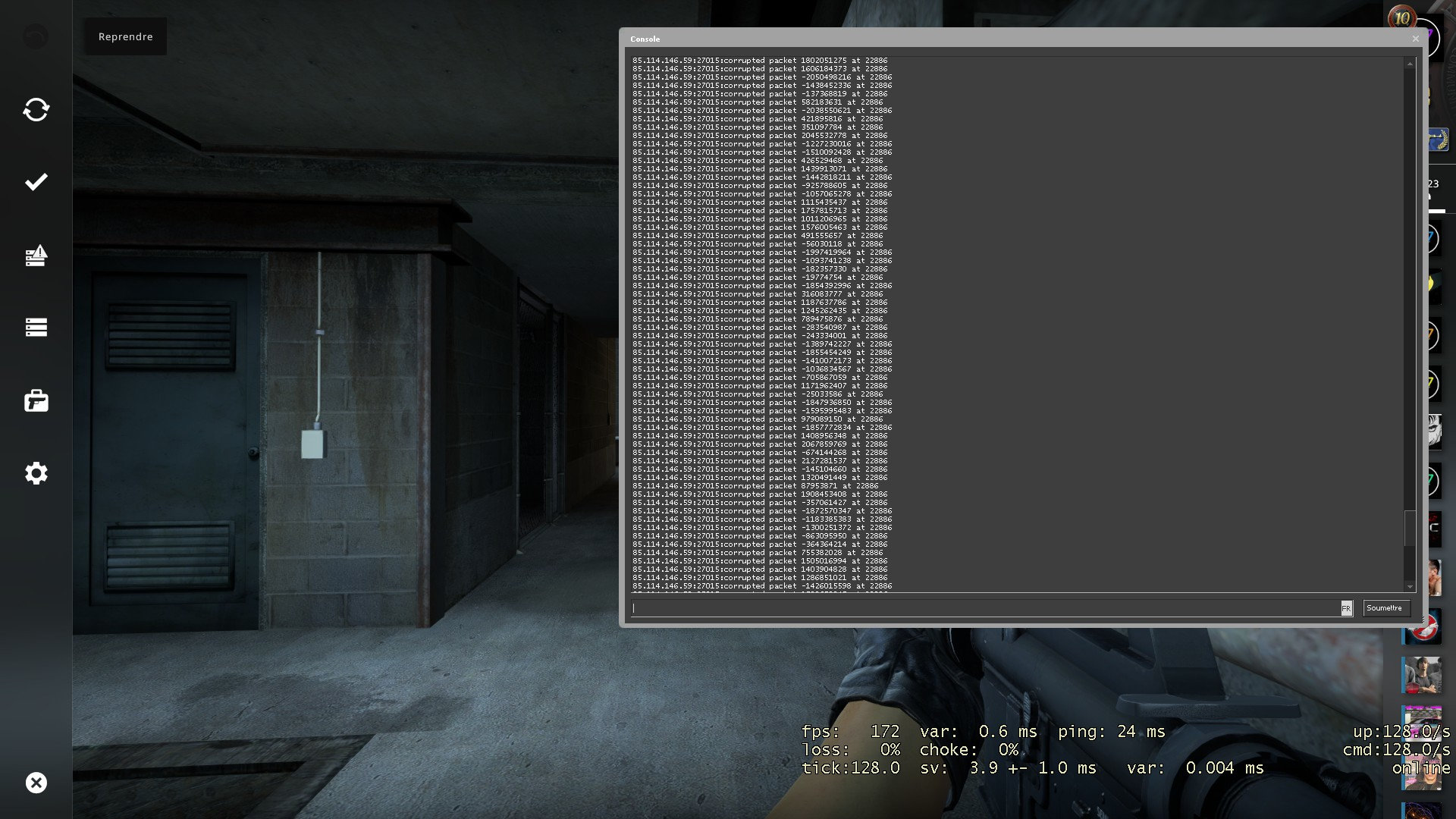1456x819 pixels.
Task: Click the Soumettre submit button
Action: (x=1386, y=607)
